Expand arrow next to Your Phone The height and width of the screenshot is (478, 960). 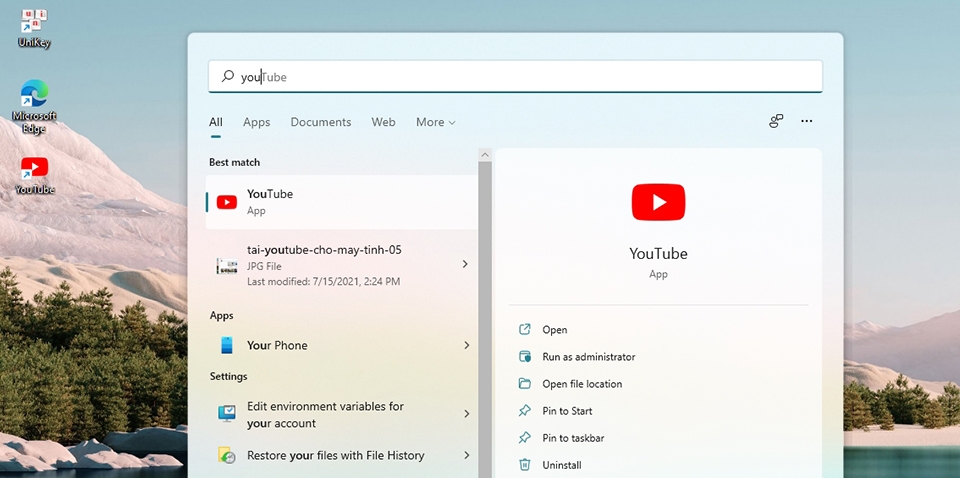[466, 345]
